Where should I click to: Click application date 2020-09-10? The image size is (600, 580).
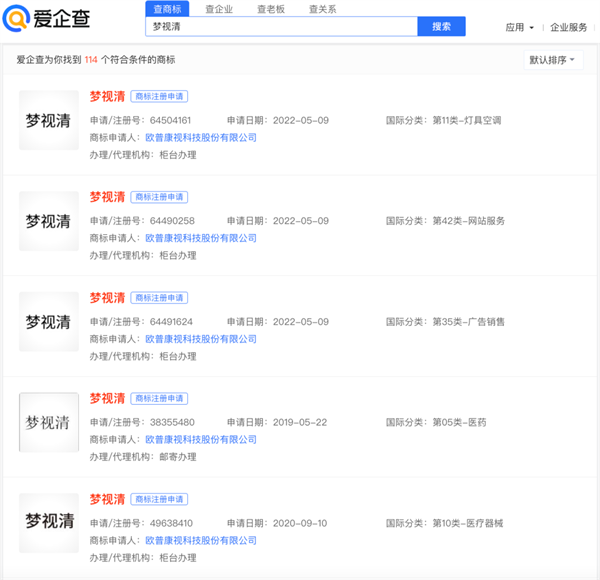[x=300, y=523]
